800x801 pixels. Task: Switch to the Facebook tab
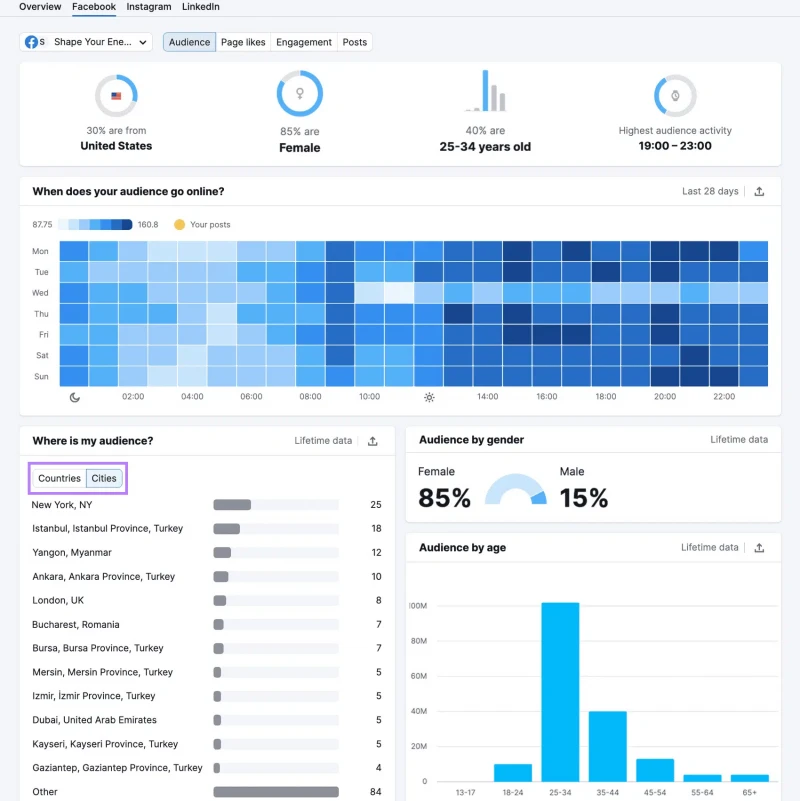(x=93, y=7)
